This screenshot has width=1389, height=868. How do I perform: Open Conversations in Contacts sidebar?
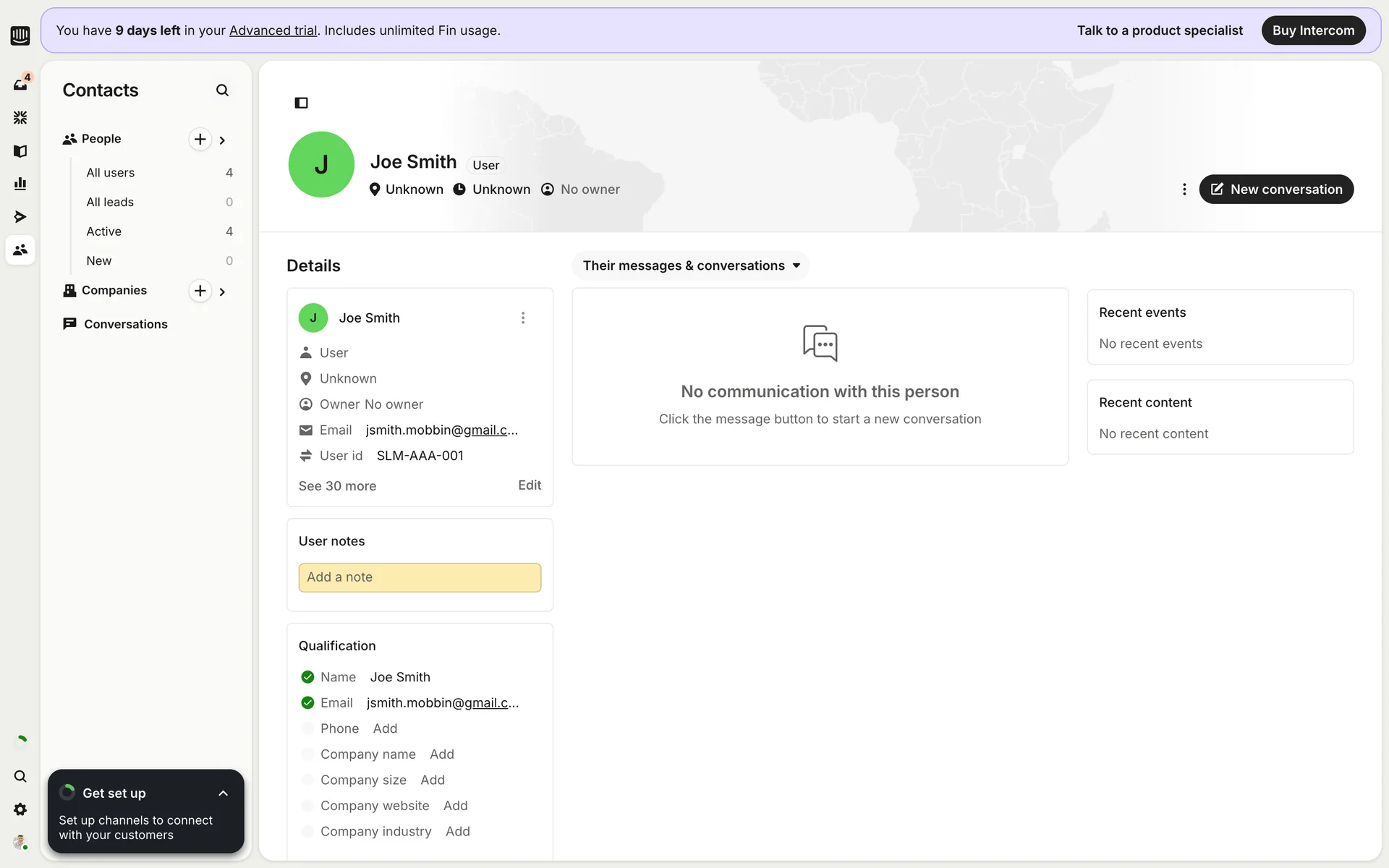[x=125, y=324]
